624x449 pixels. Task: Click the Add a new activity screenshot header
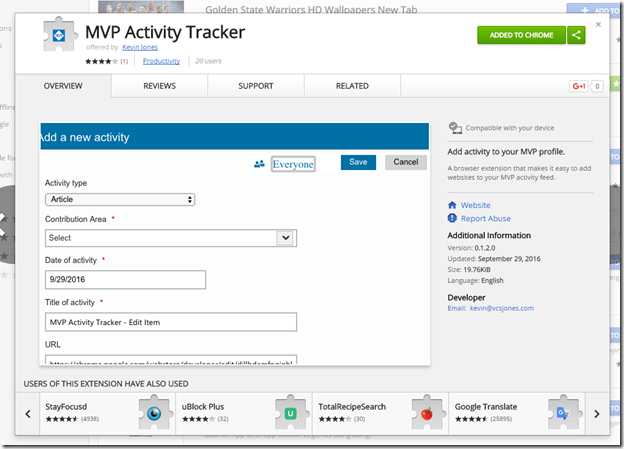click(234, 137)
